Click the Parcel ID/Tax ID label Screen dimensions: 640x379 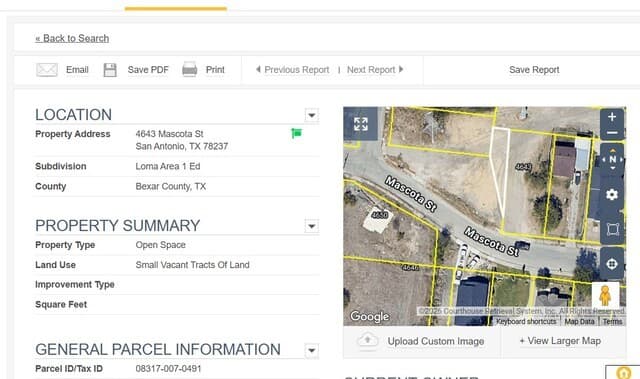[69, 369]
